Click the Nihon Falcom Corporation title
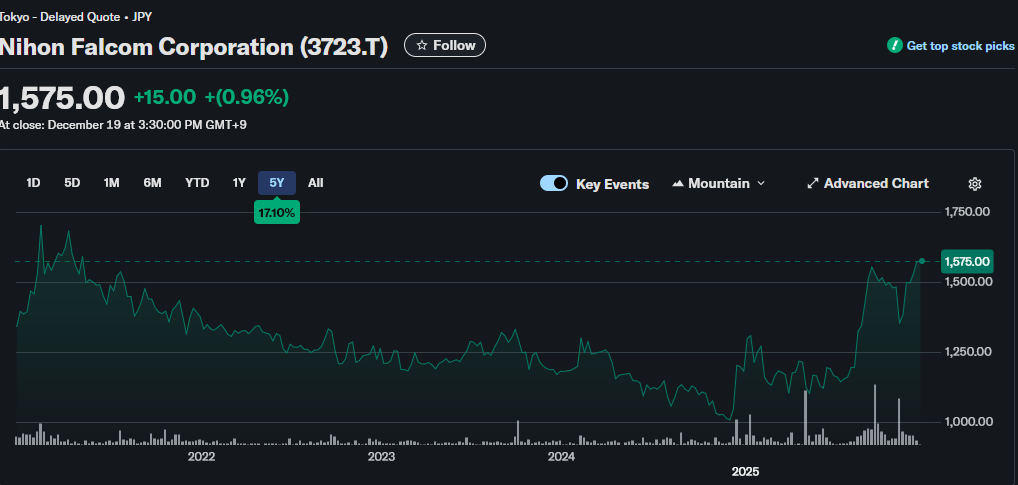Viewport: 1018px width, 485px height. 193,47
